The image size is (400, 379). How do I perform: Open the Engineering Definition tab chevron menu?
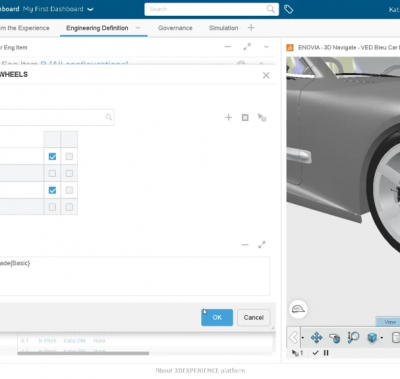(x=138, y=28)
